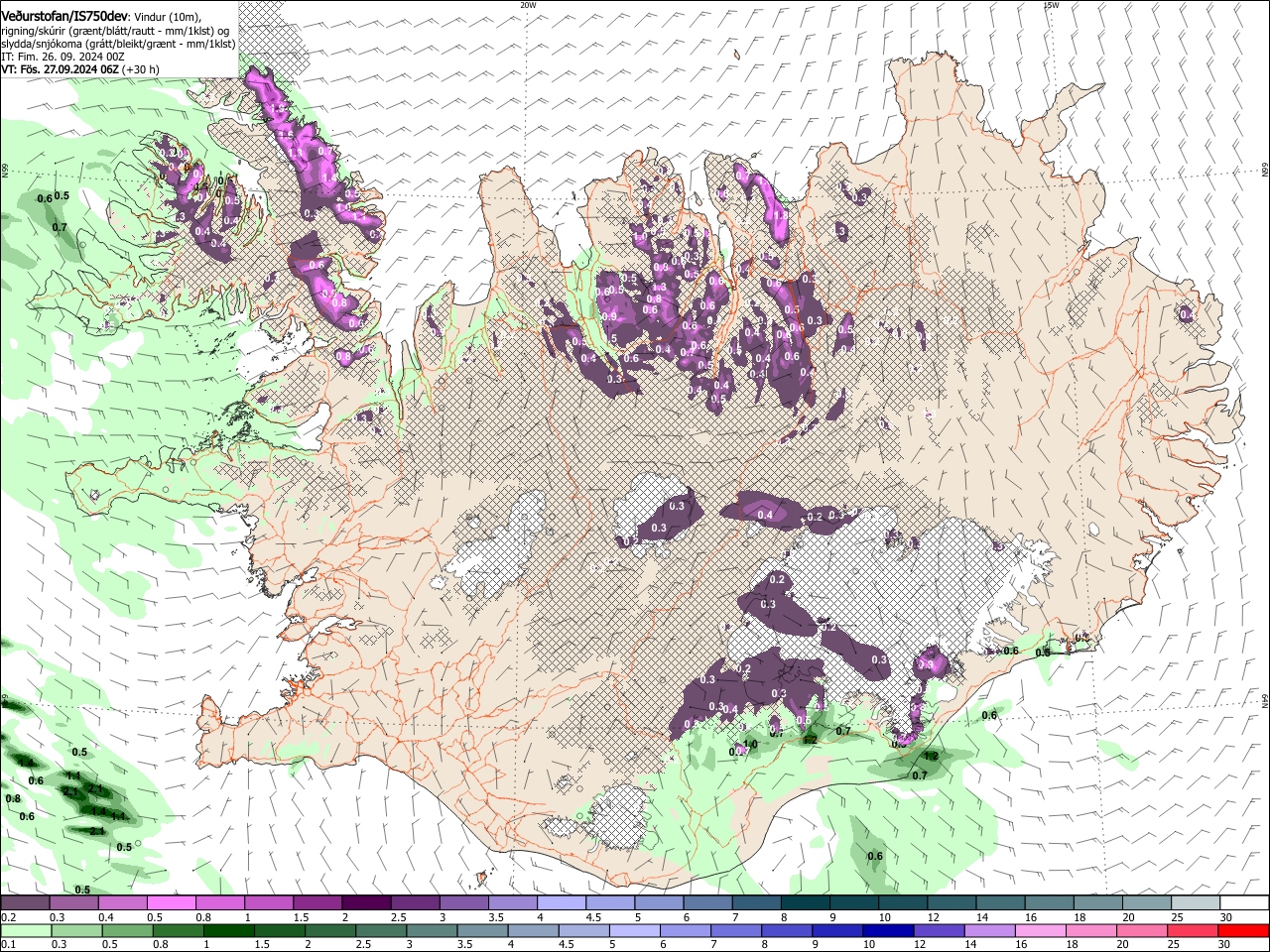Screen dimensions: 1270x952
Task: Click the 6–7 swatch in upper snow legend
Action: click(707, 903)
